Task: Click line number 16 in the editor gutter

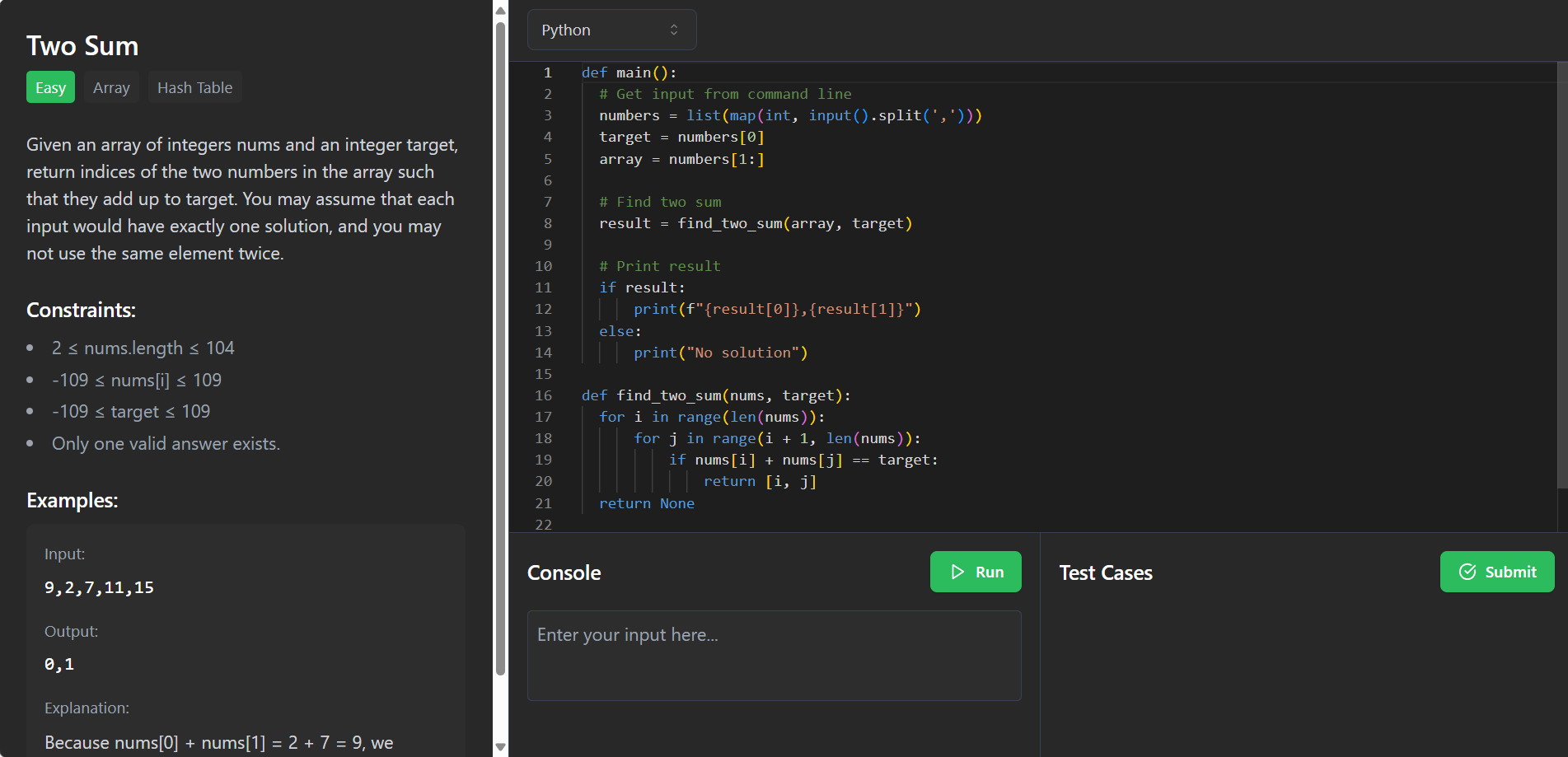Action: coord(544,395)
